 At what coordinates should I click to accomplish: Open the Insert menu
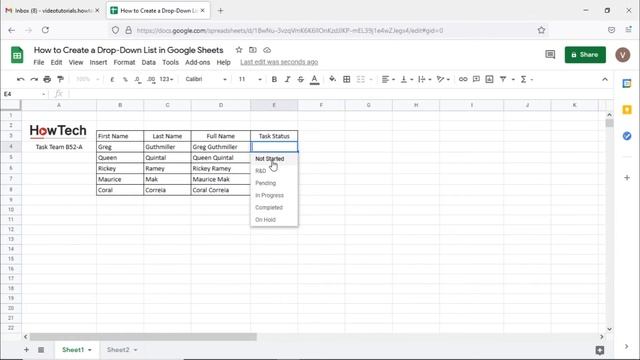(x=98, y=62)
